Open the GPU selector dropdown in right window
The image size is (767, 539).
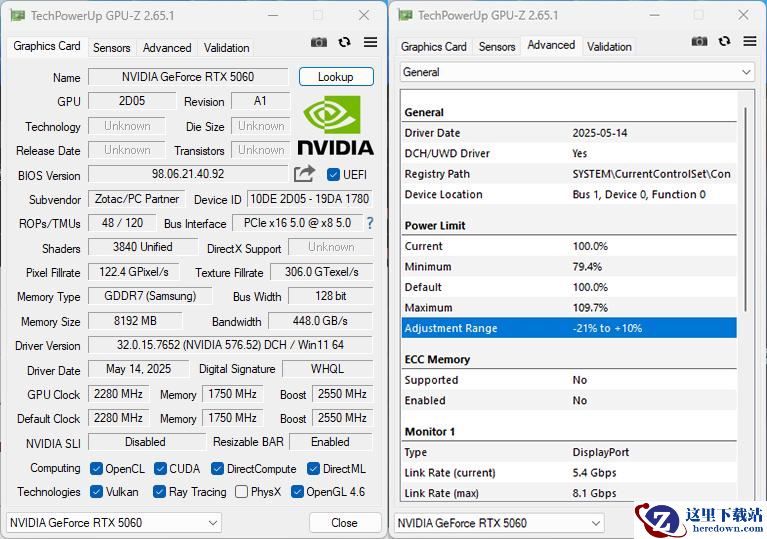click(x=499, y=523)
